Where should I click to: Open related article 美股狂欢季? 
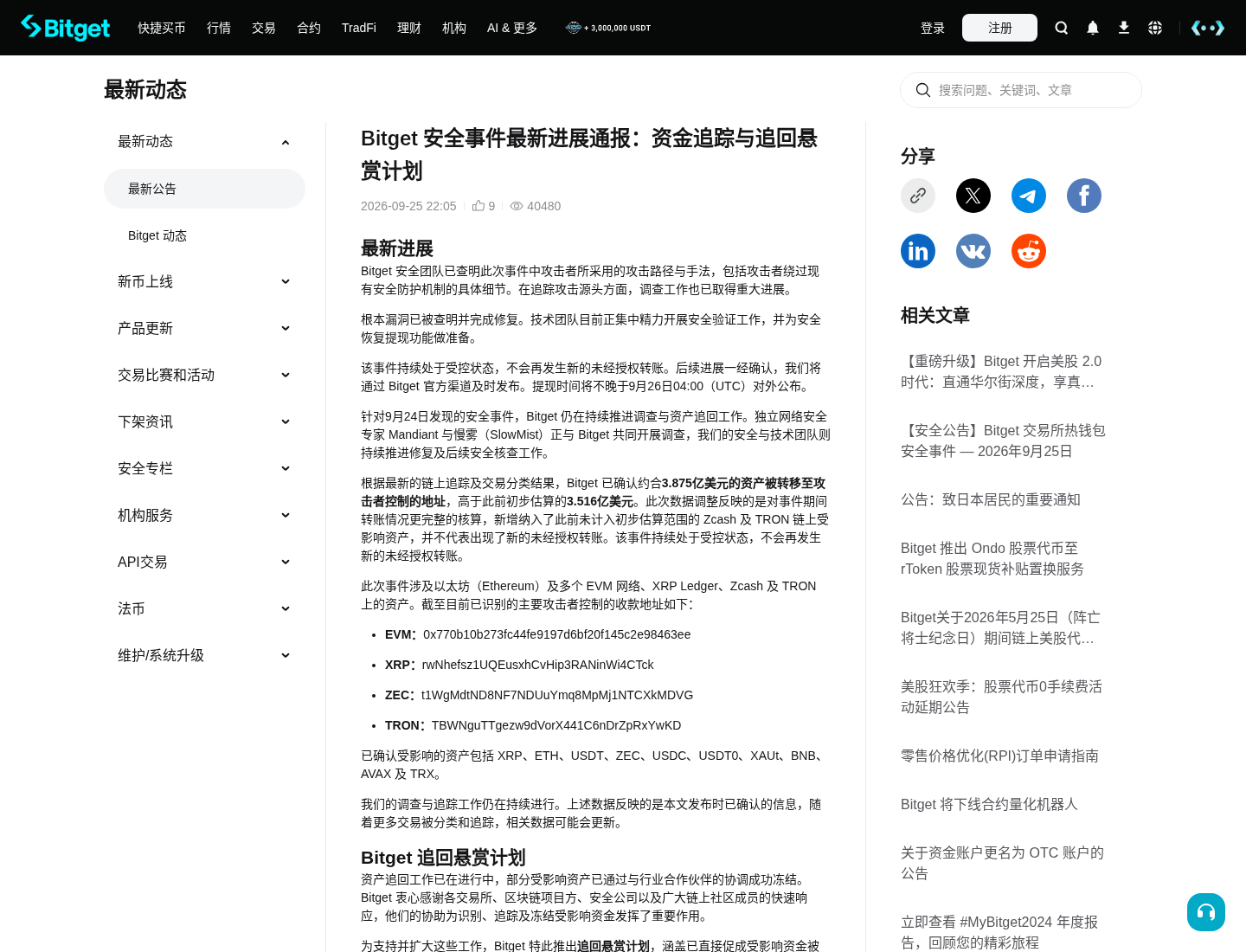1001,697
